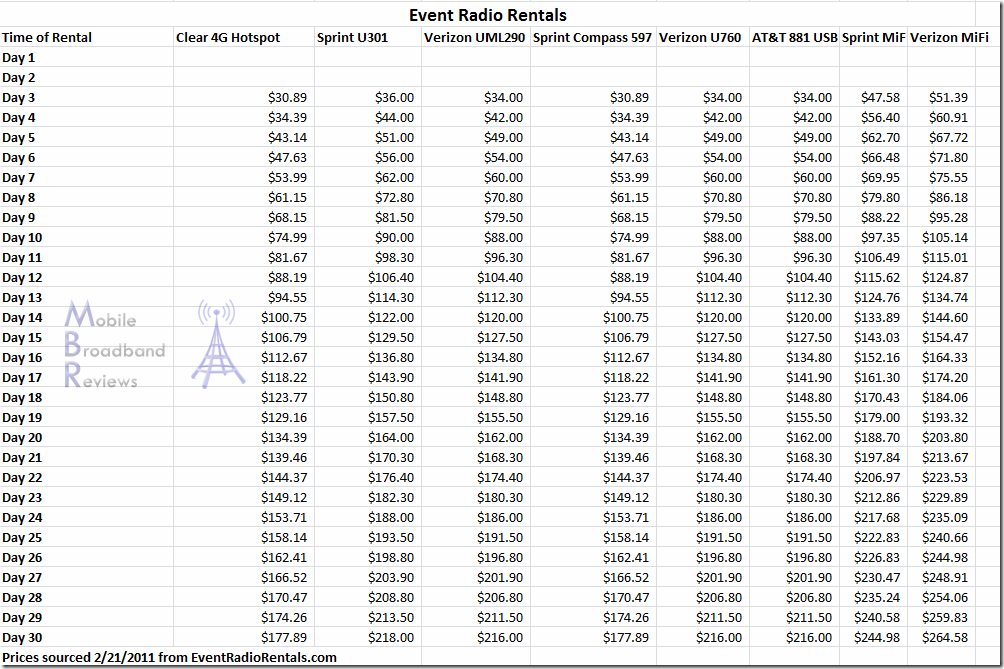Click the 'Verizon UML290' column header

(474, 37)
